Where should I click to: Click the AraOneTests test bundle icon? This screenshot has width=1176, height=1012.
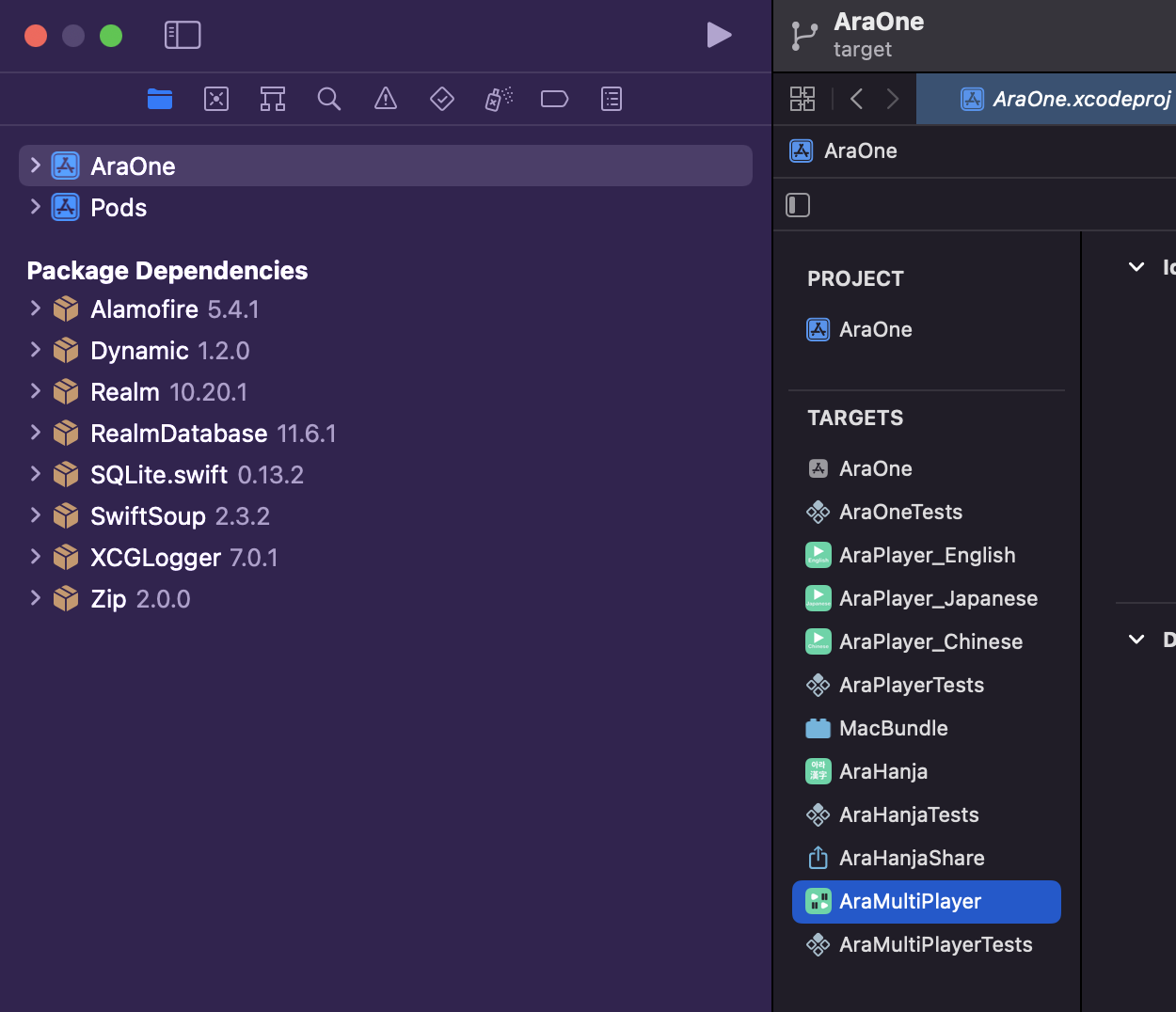coord(818,512)
